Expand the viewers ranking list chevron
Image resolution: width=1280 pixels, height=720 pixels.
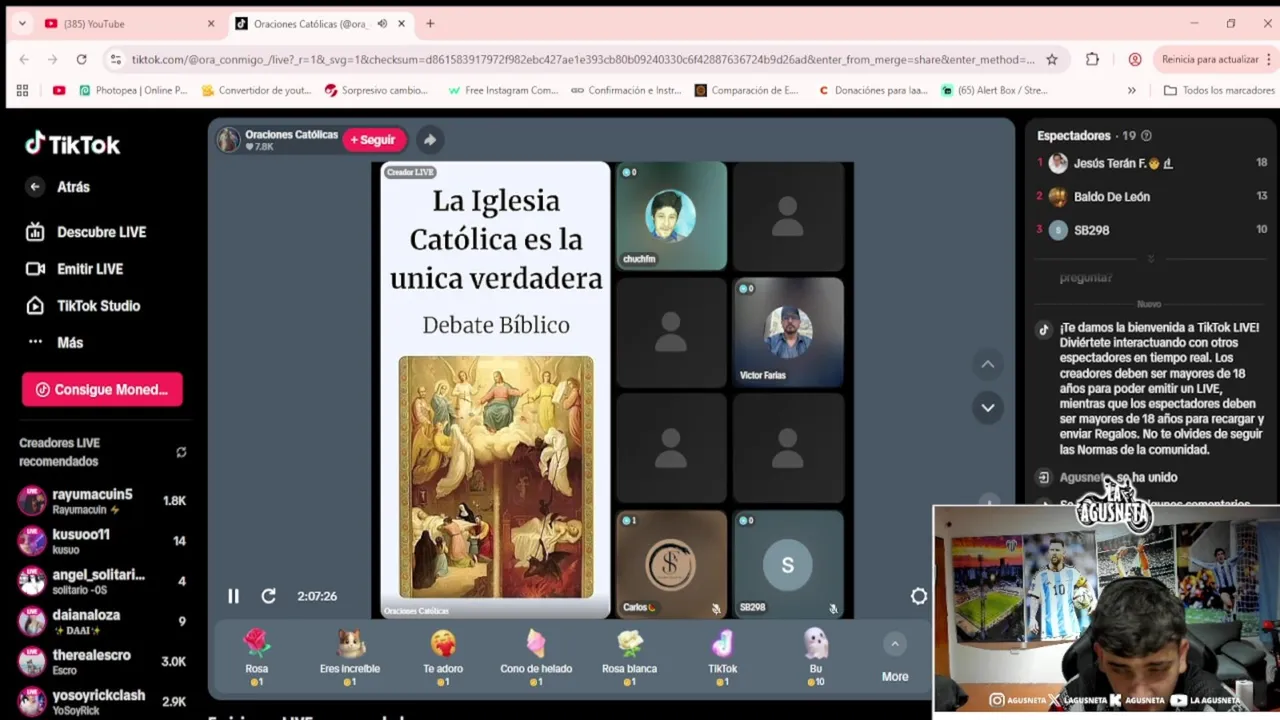(x=1150, y=258)
